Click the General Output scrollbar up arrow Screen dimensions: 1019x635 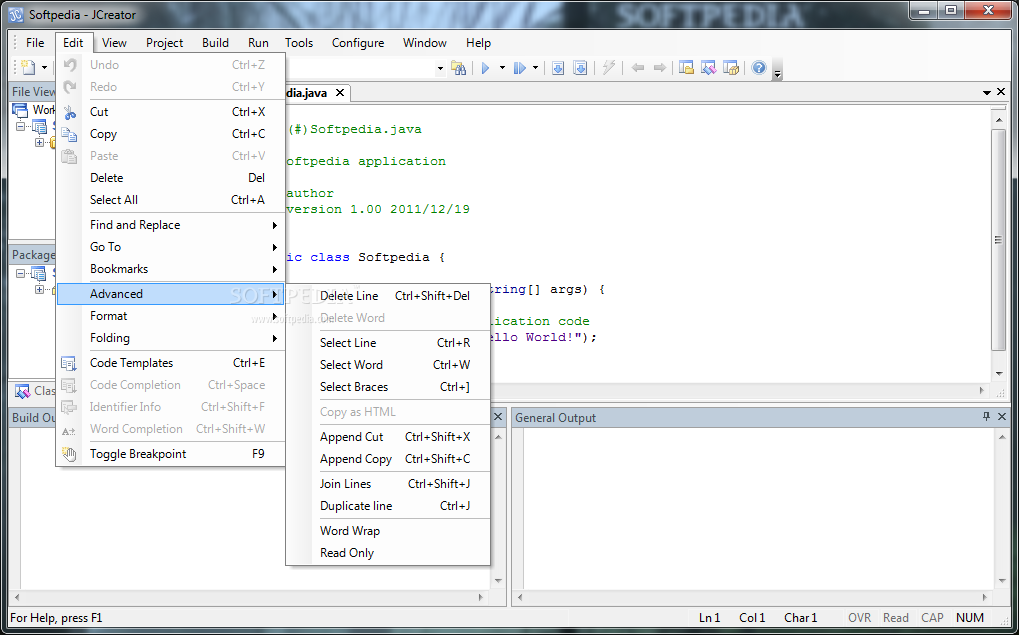point(1001,438)
